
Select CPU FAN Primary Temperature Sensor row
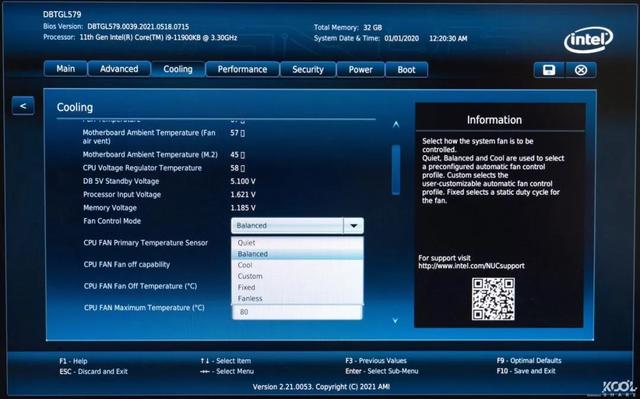[x=146, y=243]
